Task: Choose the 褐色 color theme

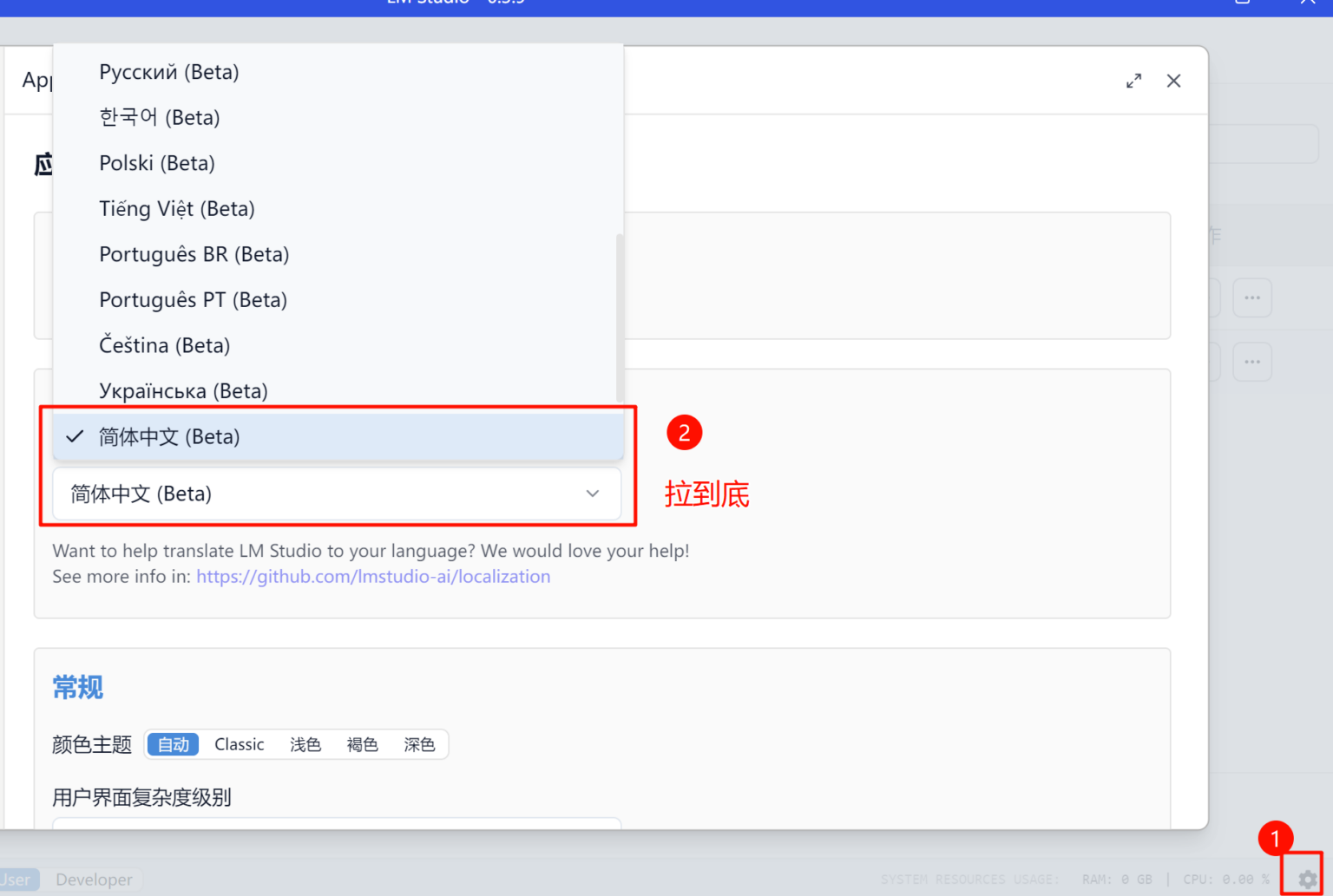Action: click(x=362, y=744)
